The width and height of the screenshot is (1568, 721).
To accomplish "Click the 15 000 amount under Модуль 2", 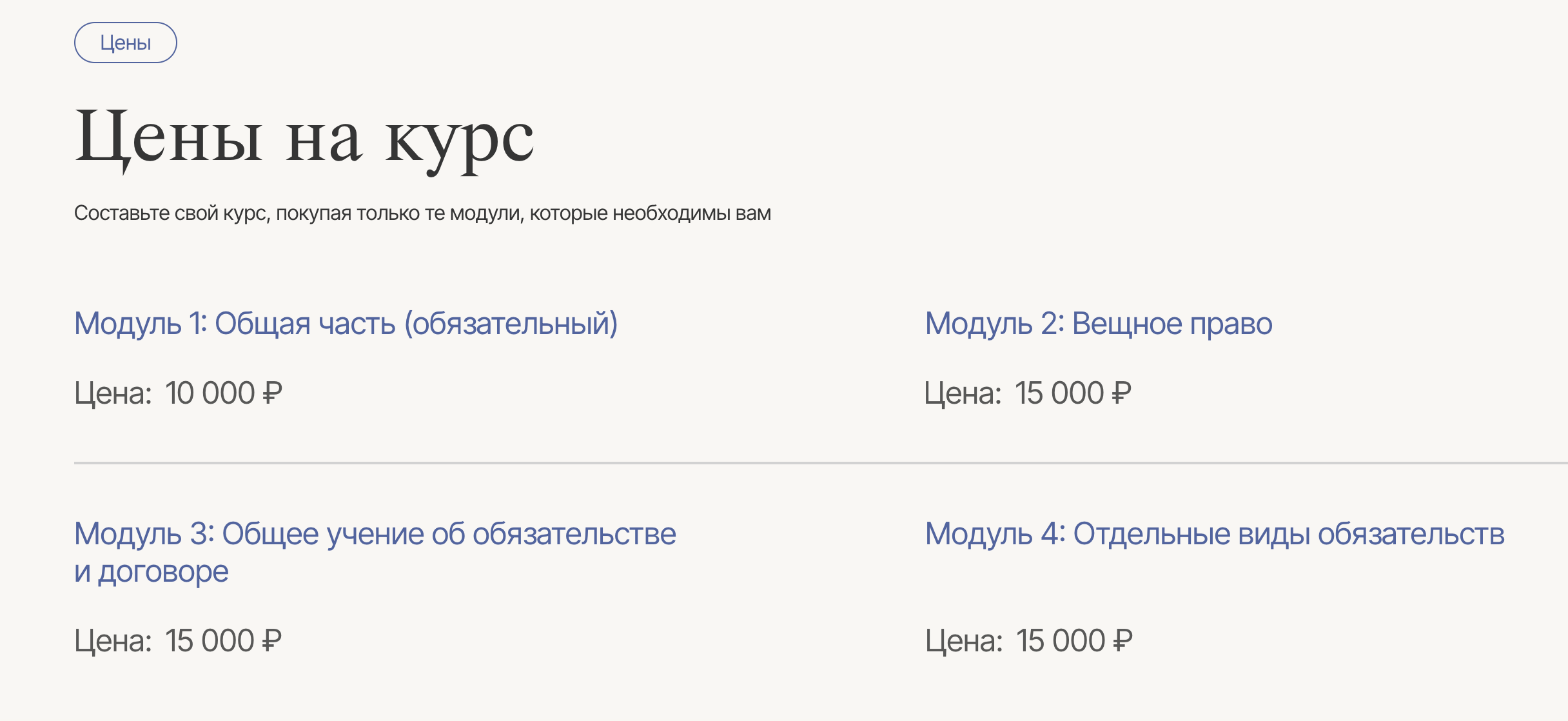I will [1059, 393].
